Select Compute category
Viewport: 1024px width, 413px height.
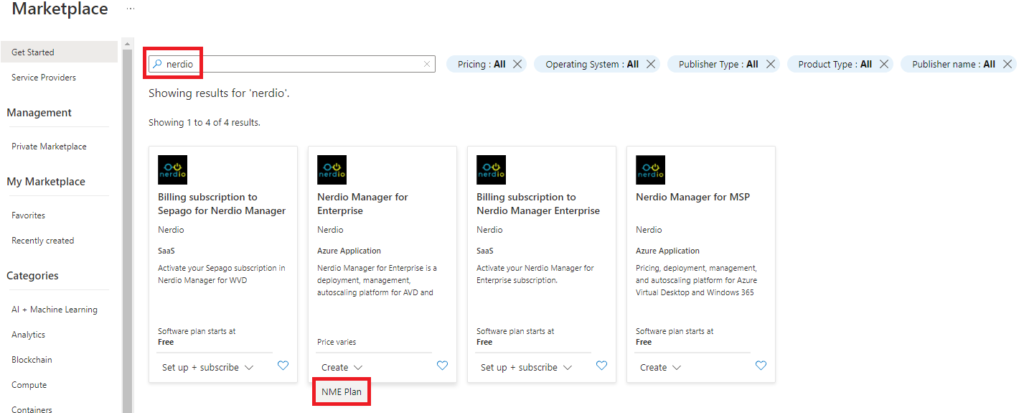tap(29, 385)
